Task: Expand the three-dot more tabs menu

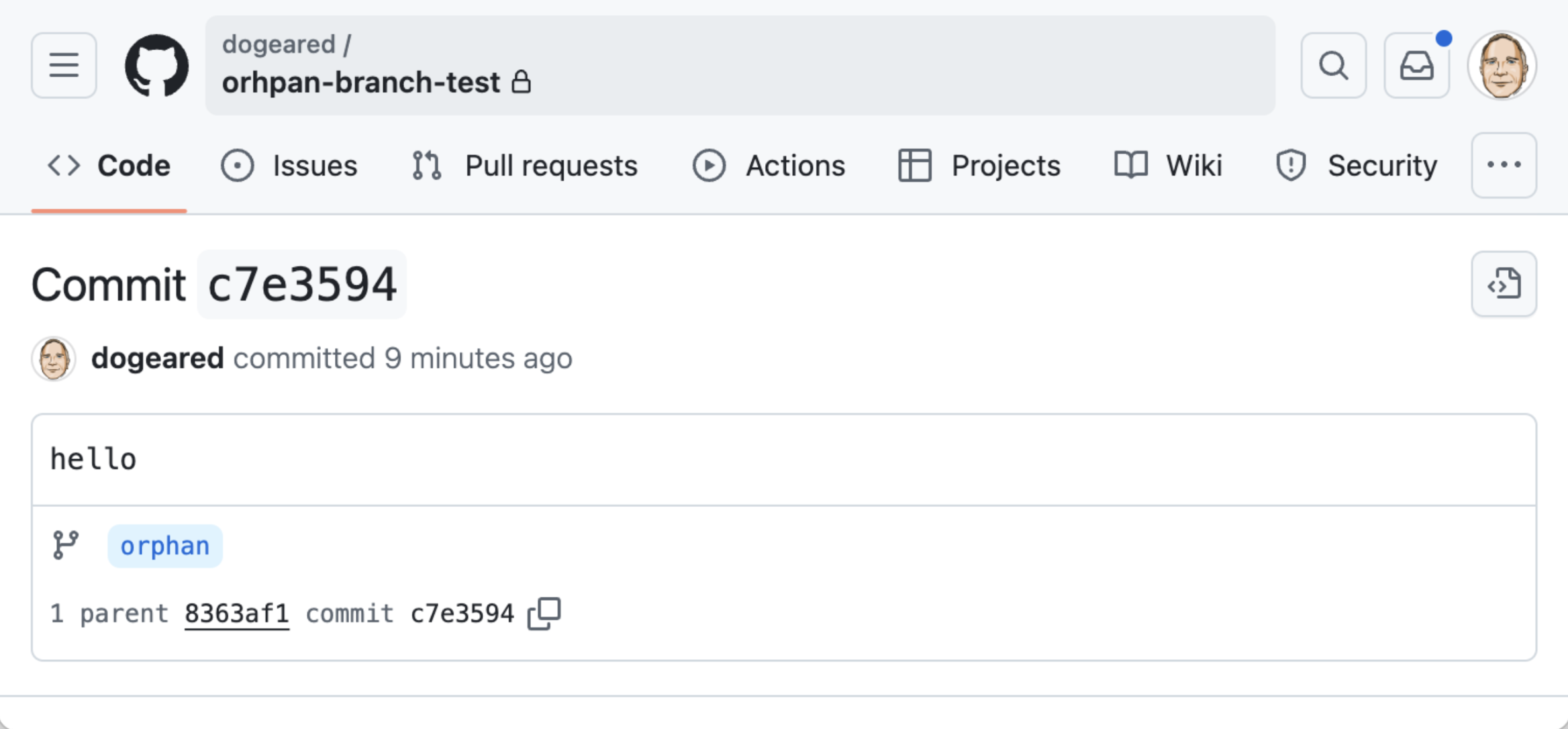Action: [x=1504, y=165]
